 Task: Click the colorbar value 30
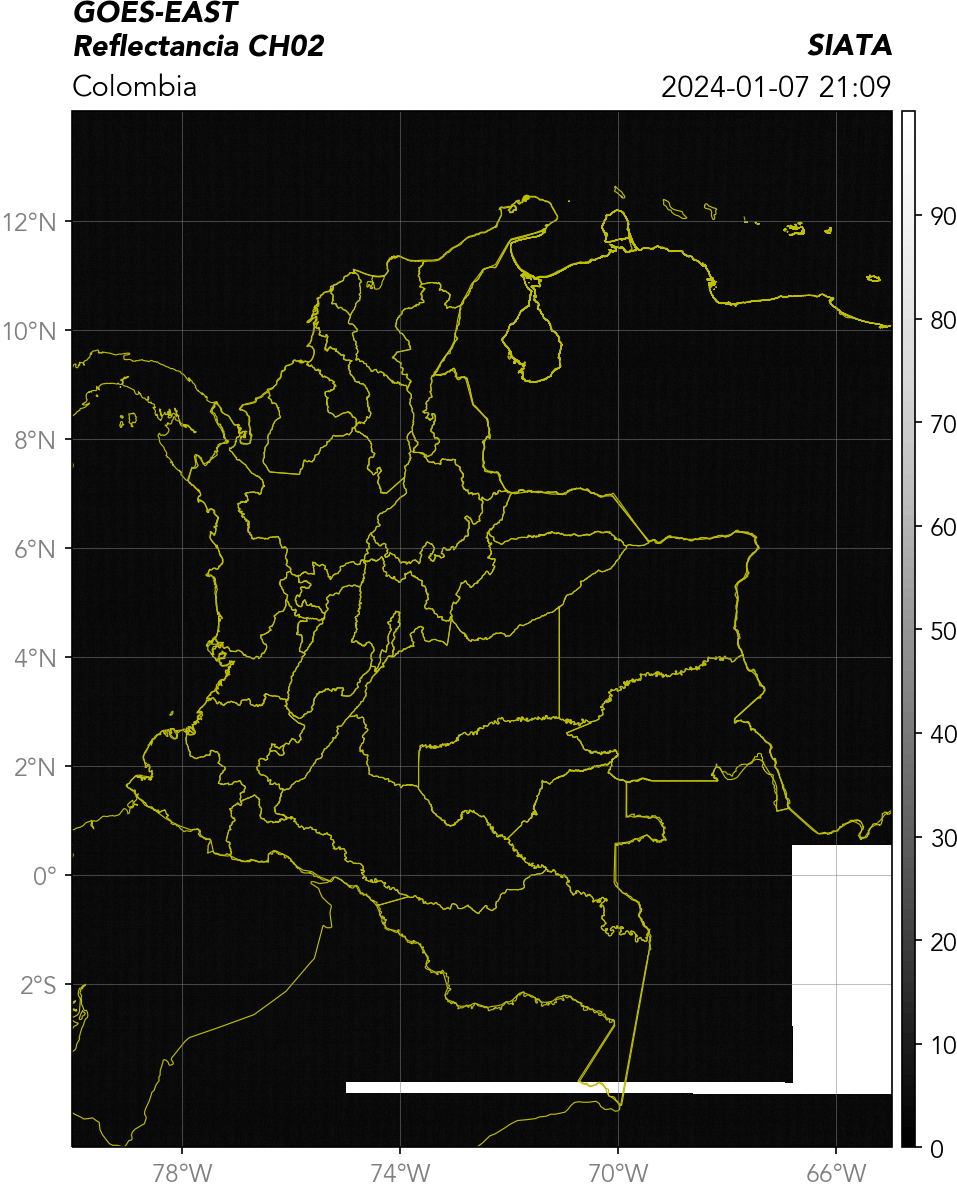coord(943,838)
